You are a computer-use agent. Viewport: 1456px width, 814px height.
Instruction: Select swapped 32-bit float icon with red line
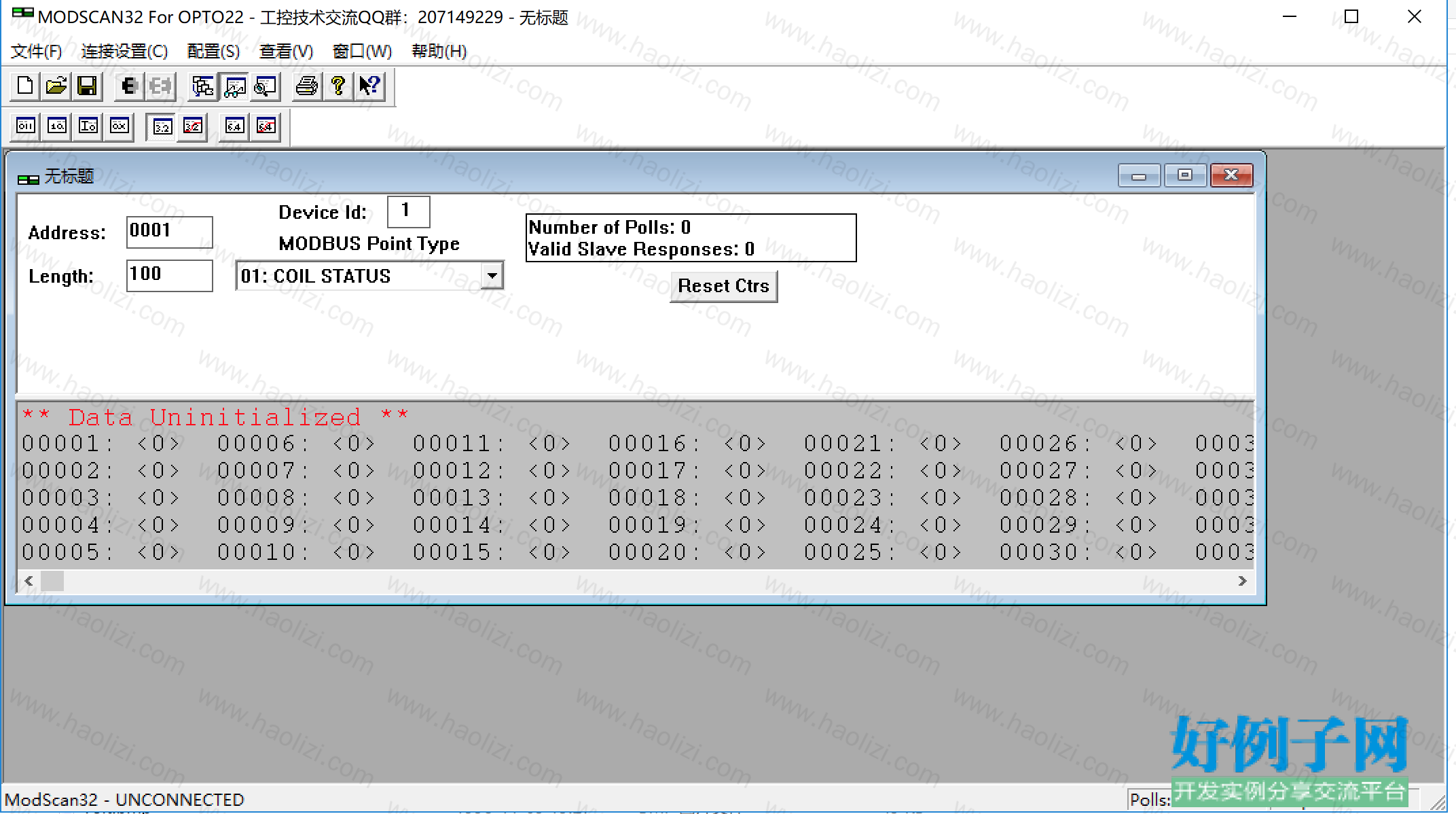point(194,126)
